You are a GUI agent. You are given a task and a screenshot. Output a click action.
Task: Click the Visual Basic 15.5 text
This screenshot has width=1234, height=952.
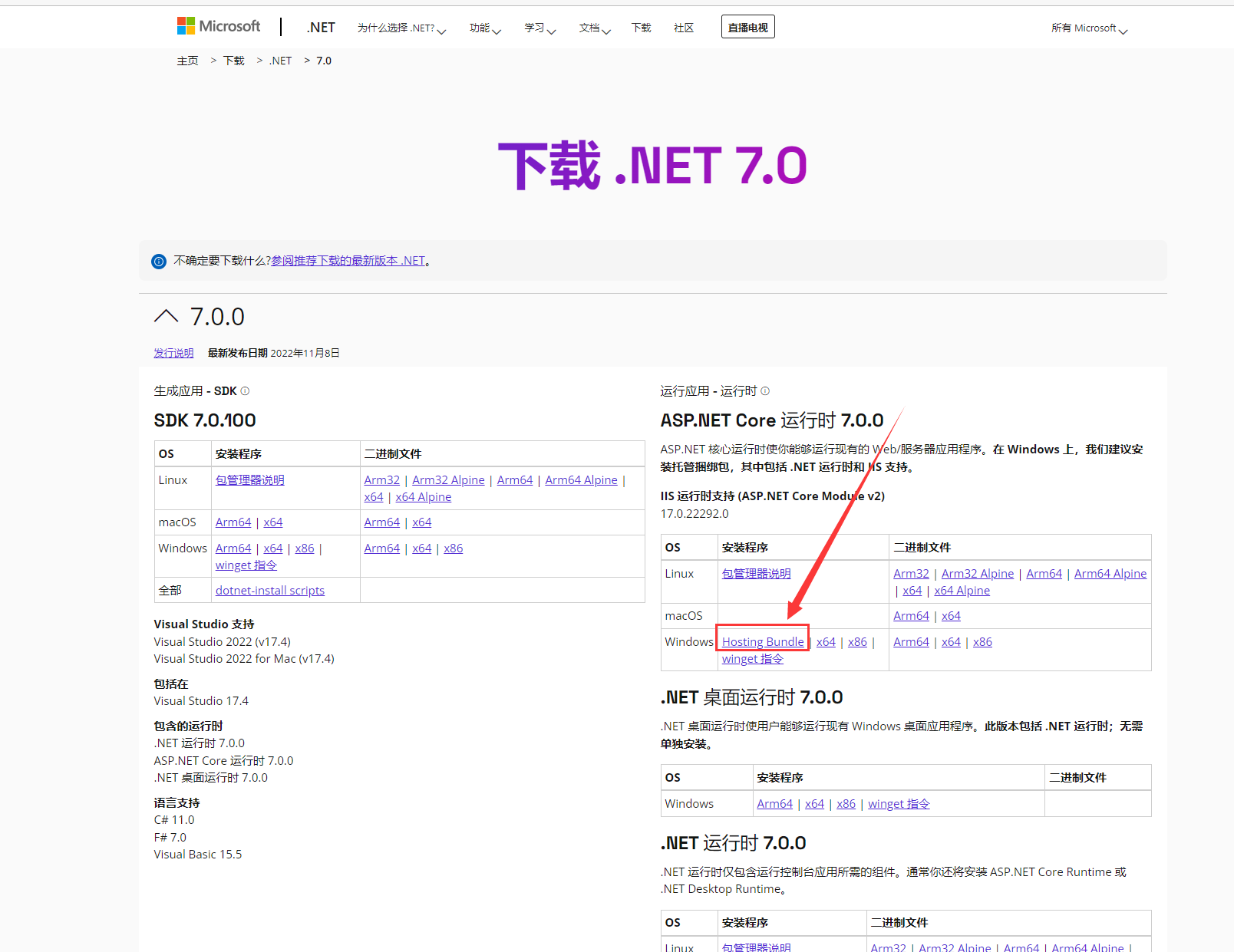198,855
